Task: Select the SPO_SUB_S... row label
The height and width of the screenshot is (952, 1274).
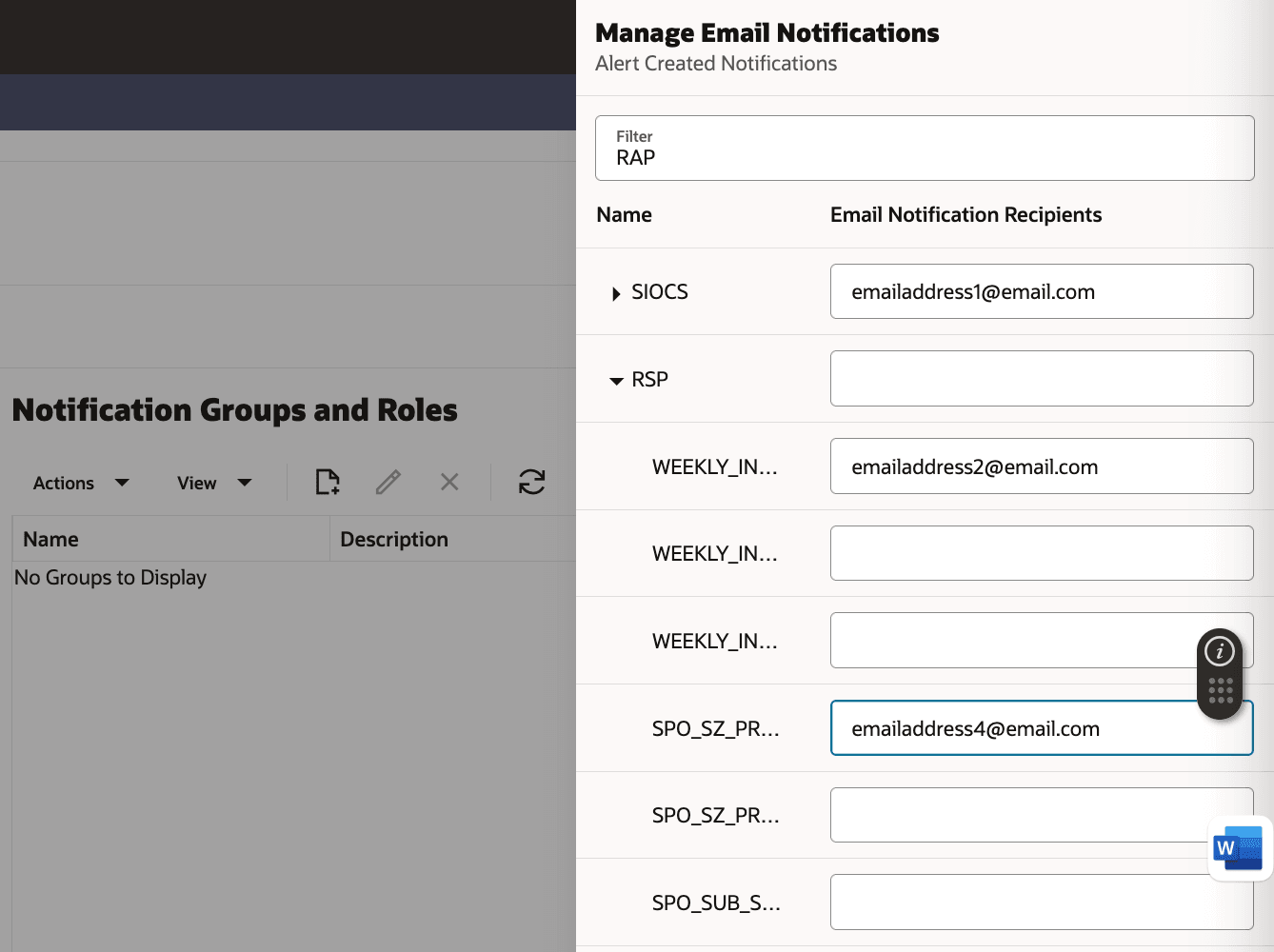Action: pos(716,902)
